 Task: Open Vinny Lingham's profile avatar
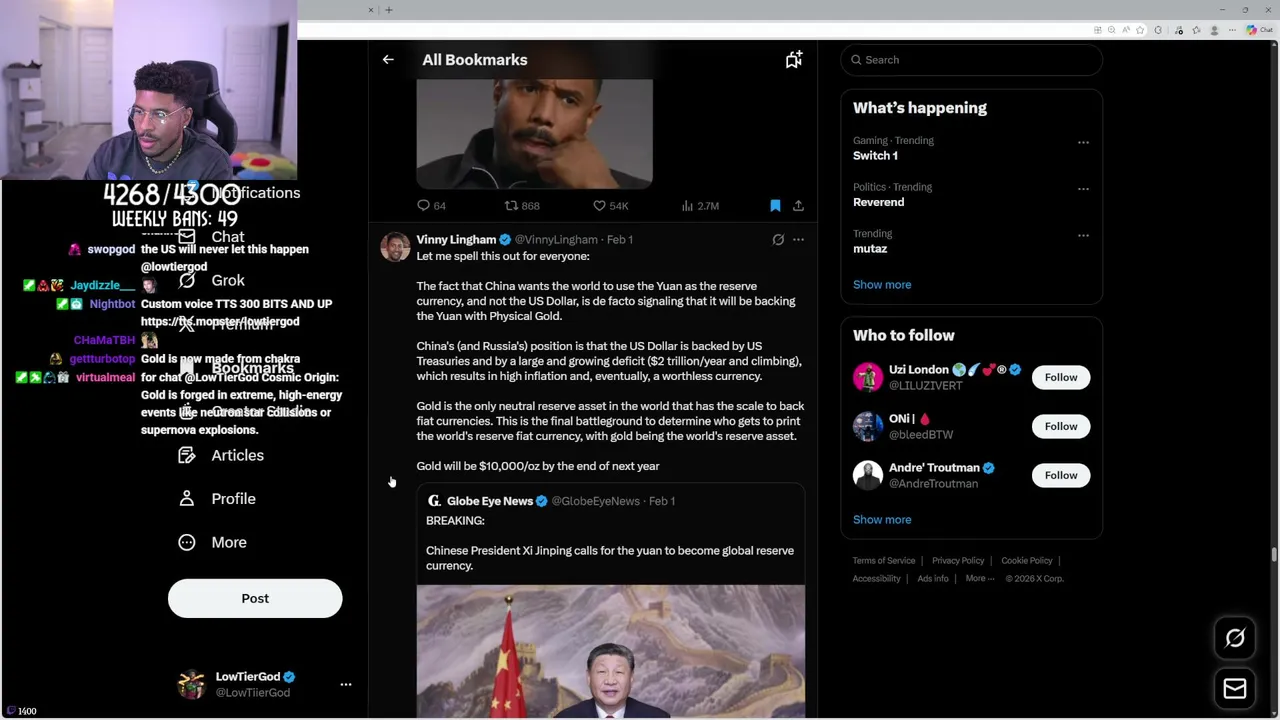click(395, 247)
